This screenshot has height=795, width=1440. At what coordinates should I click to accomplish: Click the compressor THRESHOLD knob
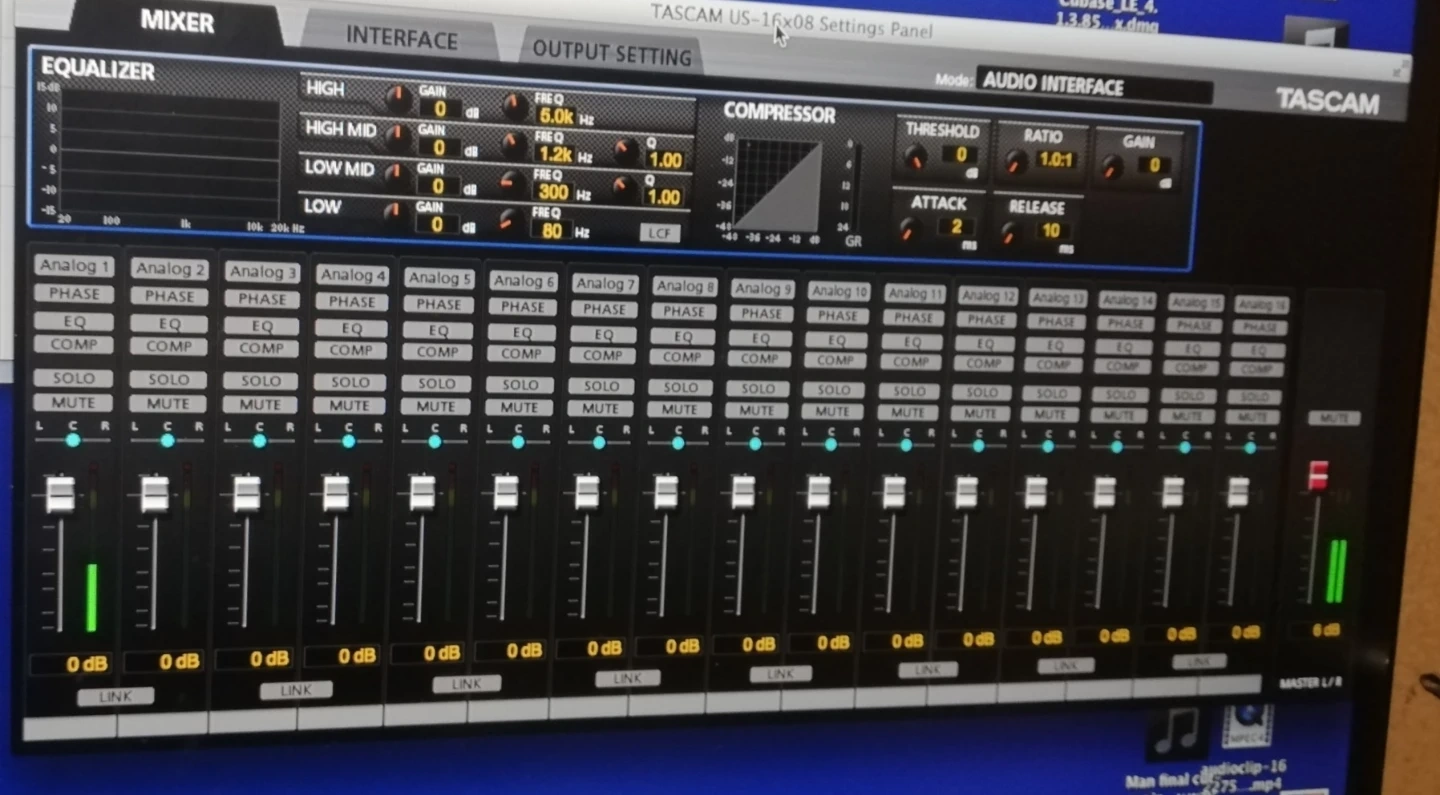[x=915, y=157]
